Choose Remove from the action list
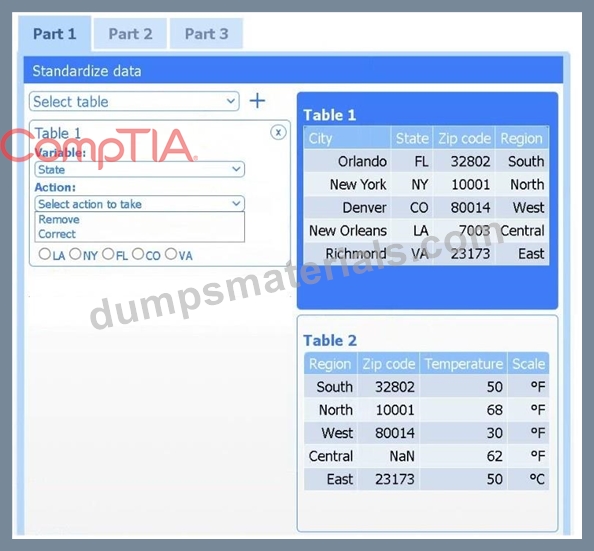The image size is (594, 551). (x=59, y=219)
